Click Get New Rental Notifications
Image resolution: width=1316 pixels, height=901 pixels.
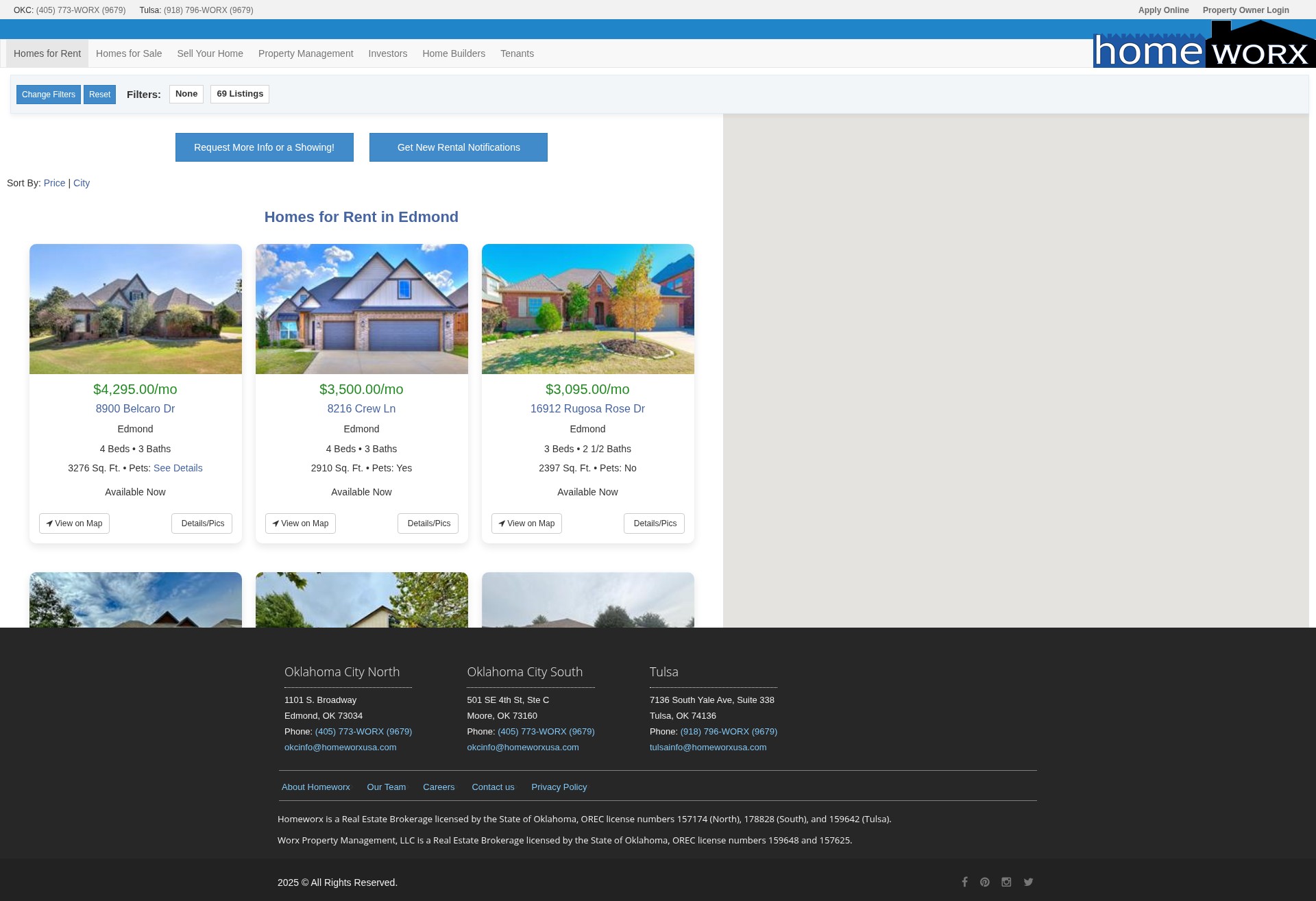coord(459,147)
